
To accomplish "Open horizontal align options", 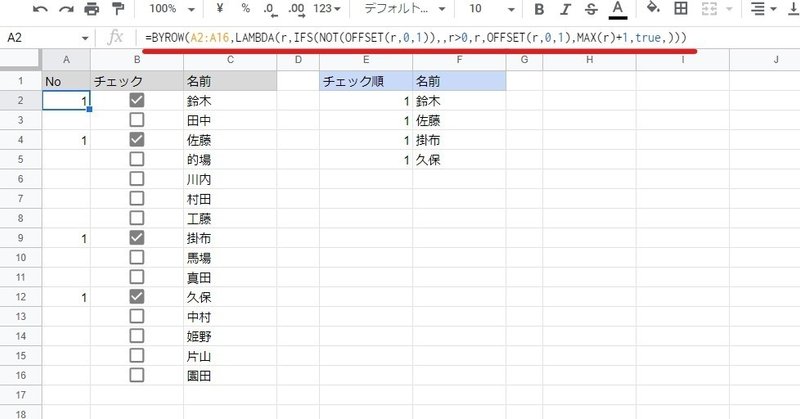I will pos(764,9).
